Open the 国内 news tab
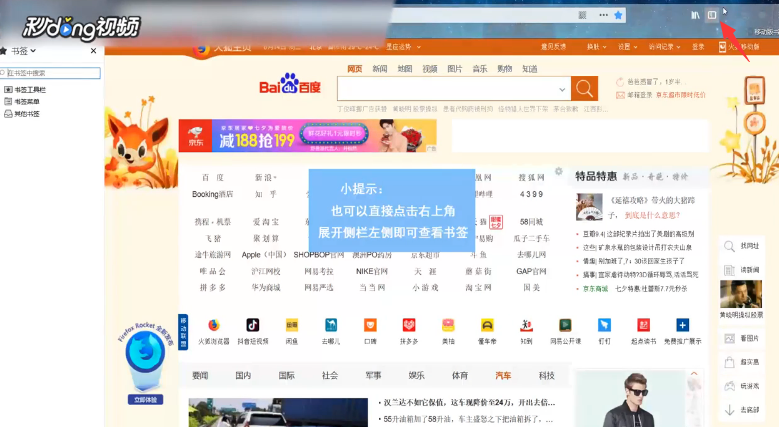Image resolution: width=779 pixels, height=427 pixels. (x=243, y=376)
